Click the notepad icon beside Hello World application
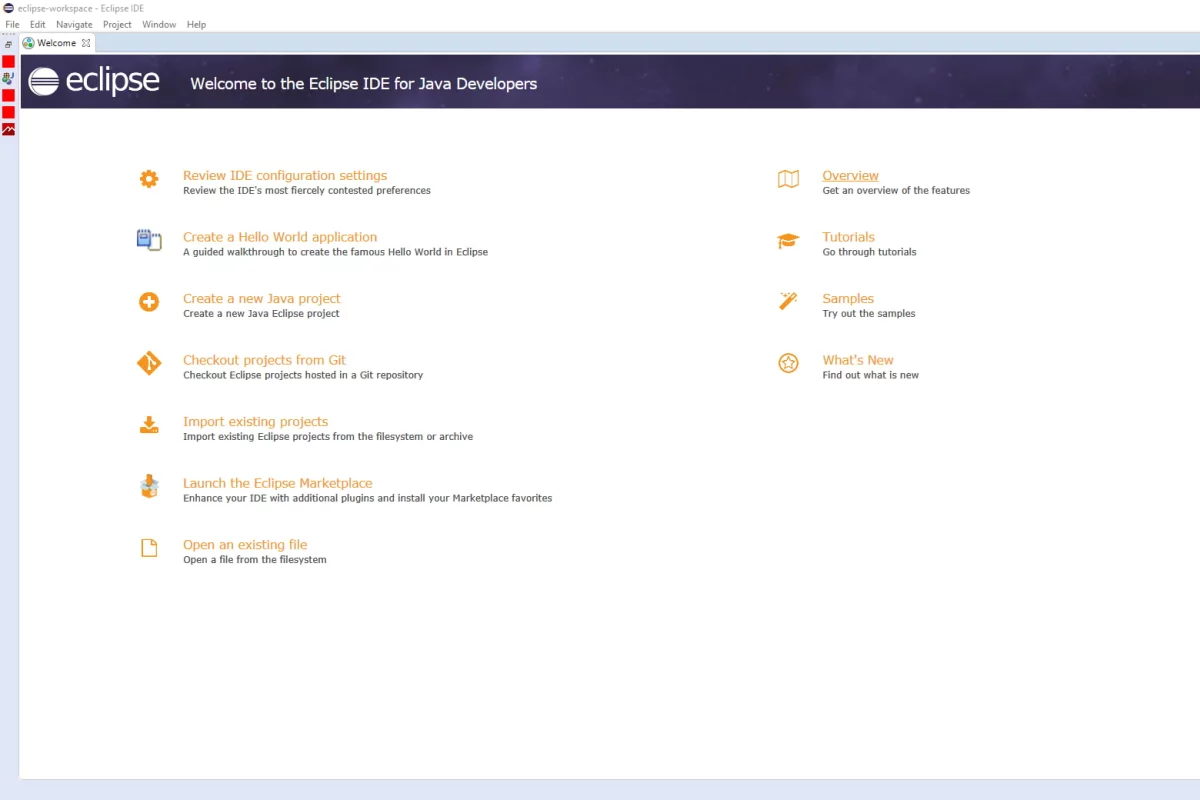 pos(149,240)
